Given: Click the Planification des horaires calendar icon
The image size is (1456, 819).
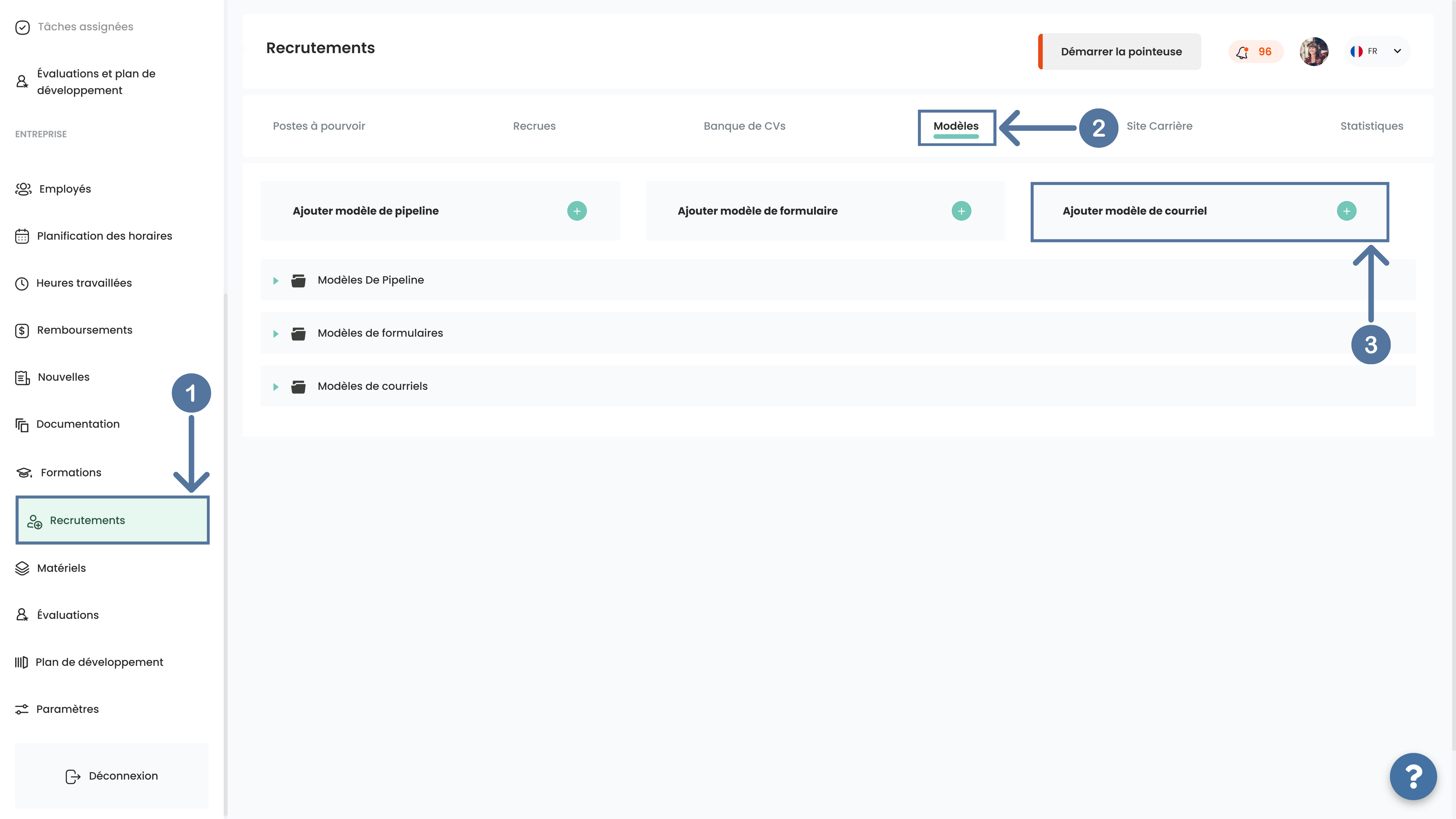Looking at the screenshot, I should pos(22,236).
